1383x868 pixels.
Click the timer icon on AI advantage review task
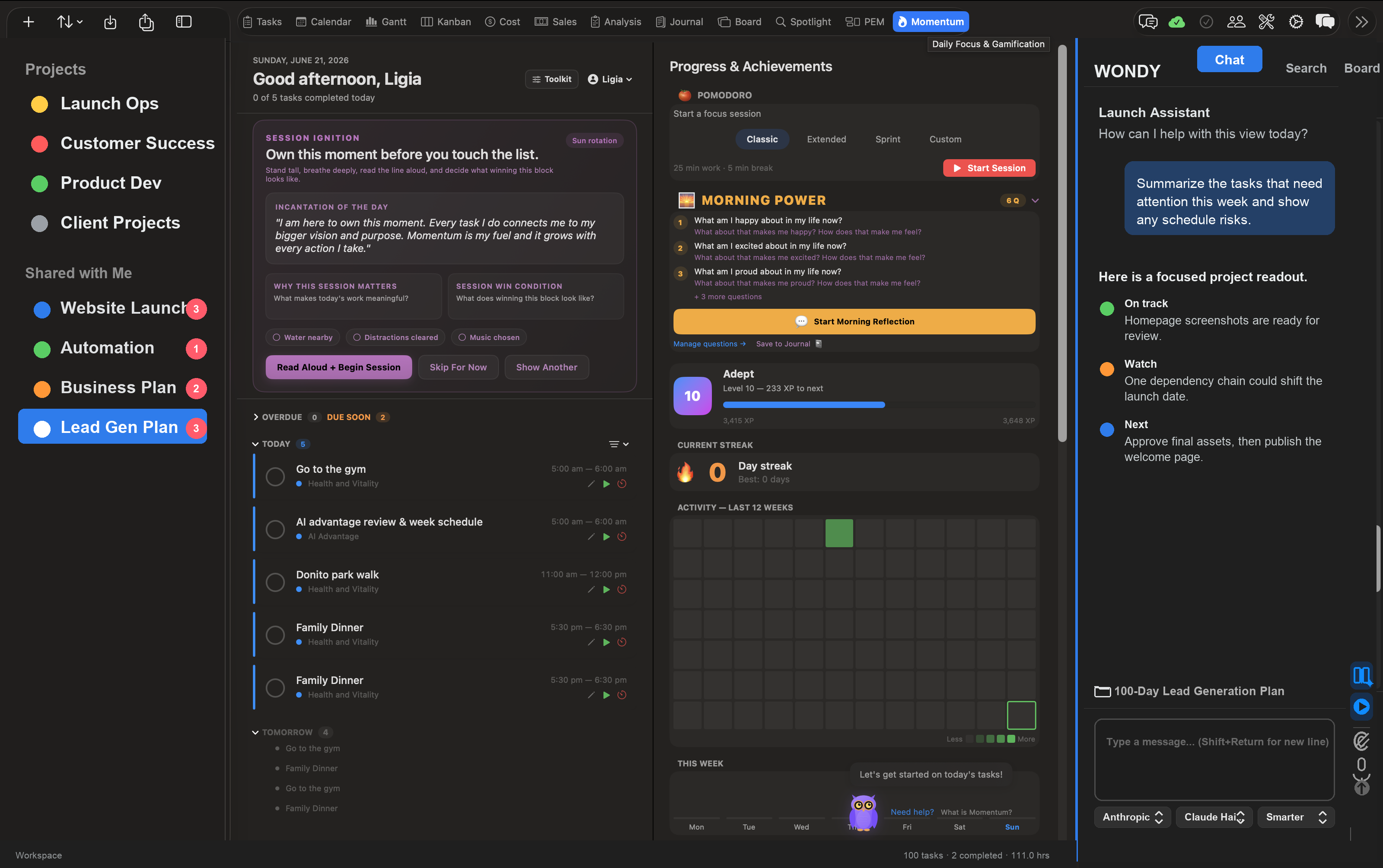pyautogui.click(x=622, y=537)
